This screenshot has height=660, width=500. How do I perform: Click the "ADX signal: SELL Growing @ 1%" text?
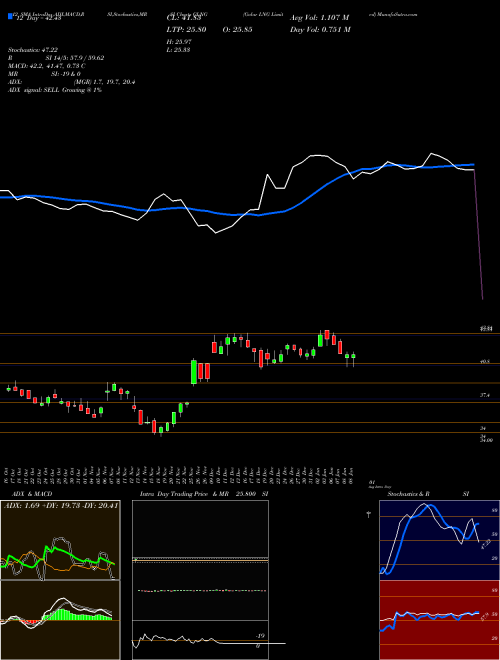[55, 90]
